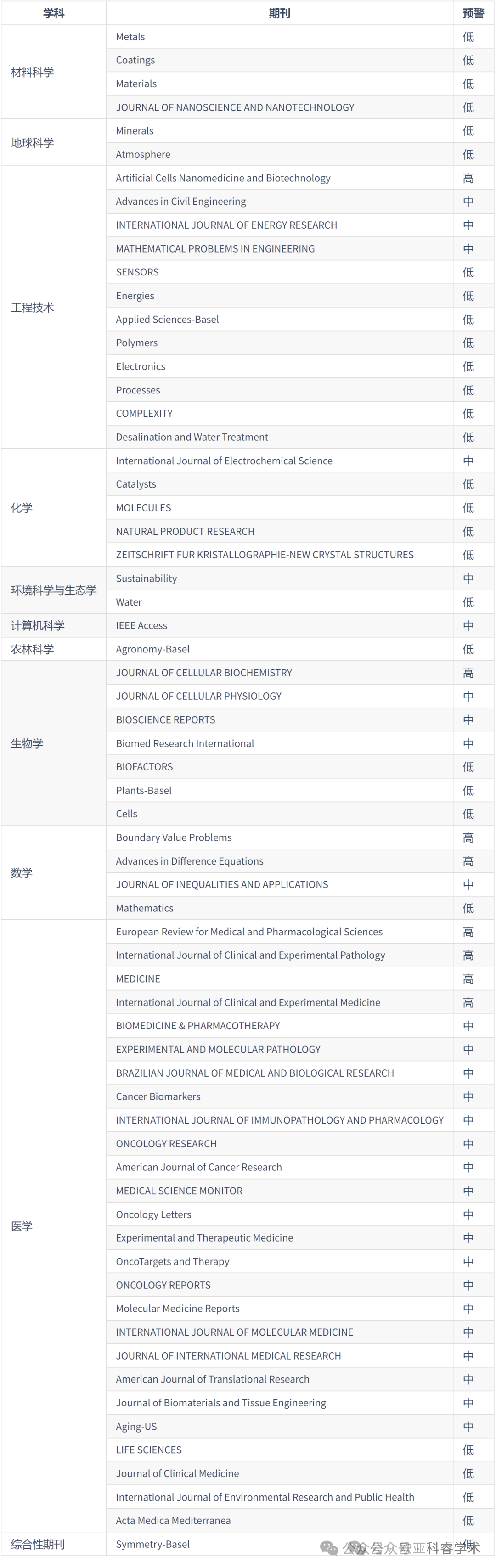The width and height of the screenshot is (496, 1568).
Task: Select the Plants-Basel journal cell
Action: point(280,790)
